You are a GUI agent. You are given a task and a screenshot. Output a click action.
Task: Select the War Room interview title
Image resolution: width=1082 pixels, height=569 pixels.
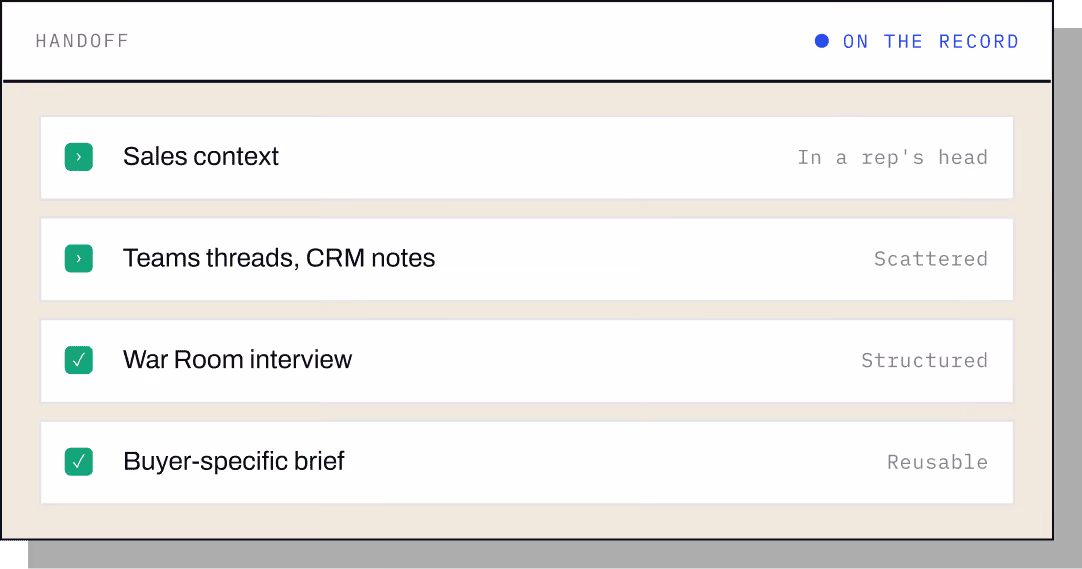[x=237, y=359]
